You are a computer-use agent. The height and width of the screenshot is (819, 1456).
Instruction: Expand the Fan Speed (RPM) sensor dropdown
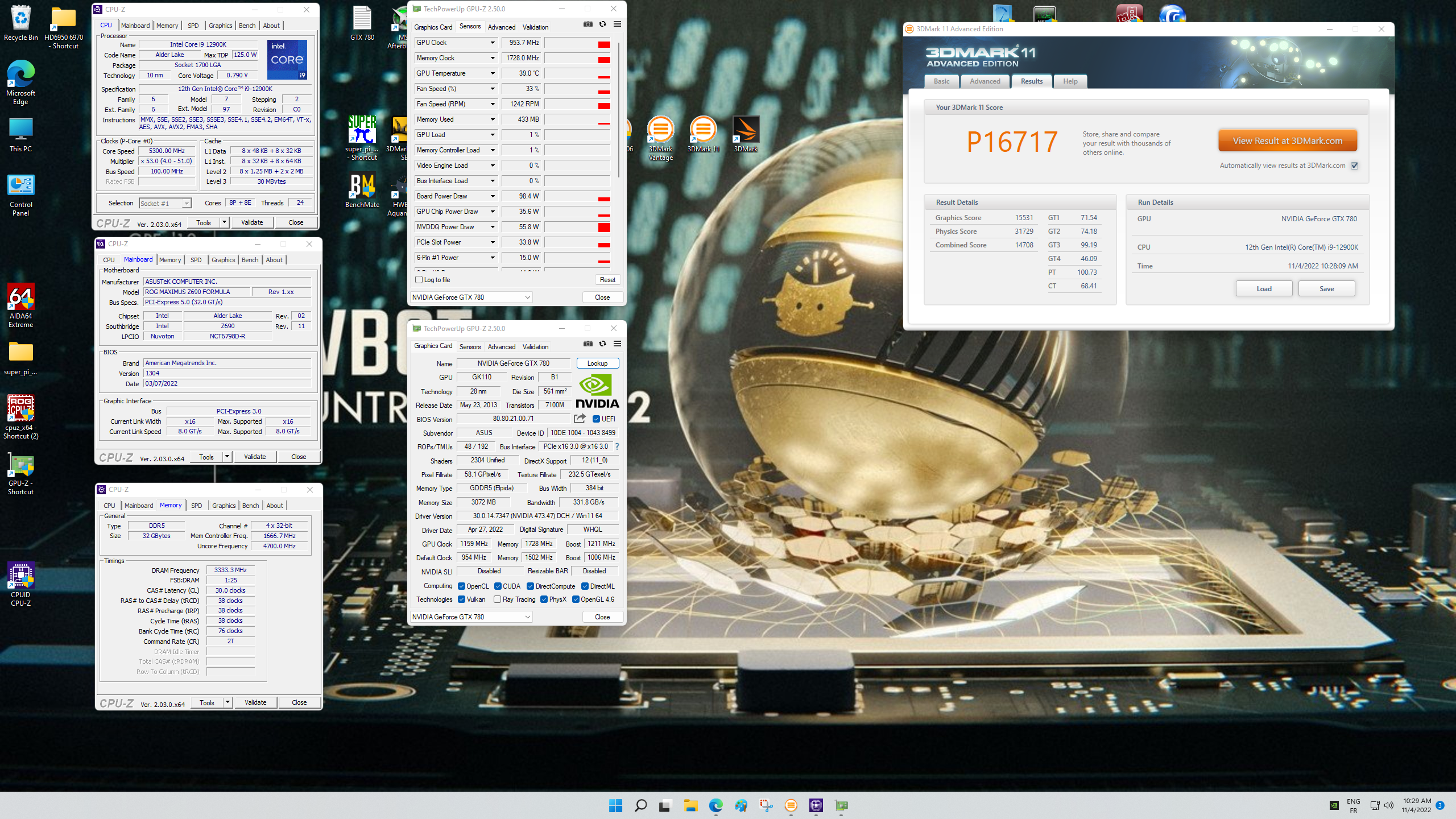(x=493, y=104)
